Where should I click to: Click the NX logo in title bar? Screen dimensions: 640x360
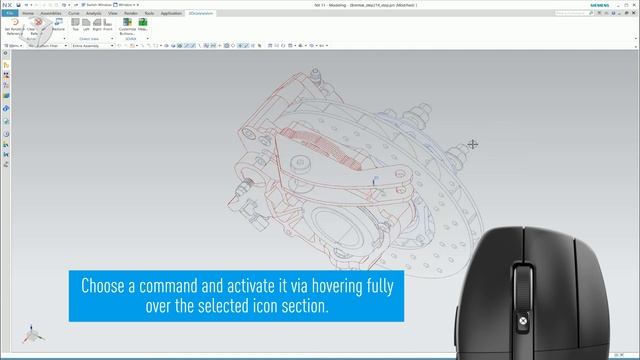point(7,5)
